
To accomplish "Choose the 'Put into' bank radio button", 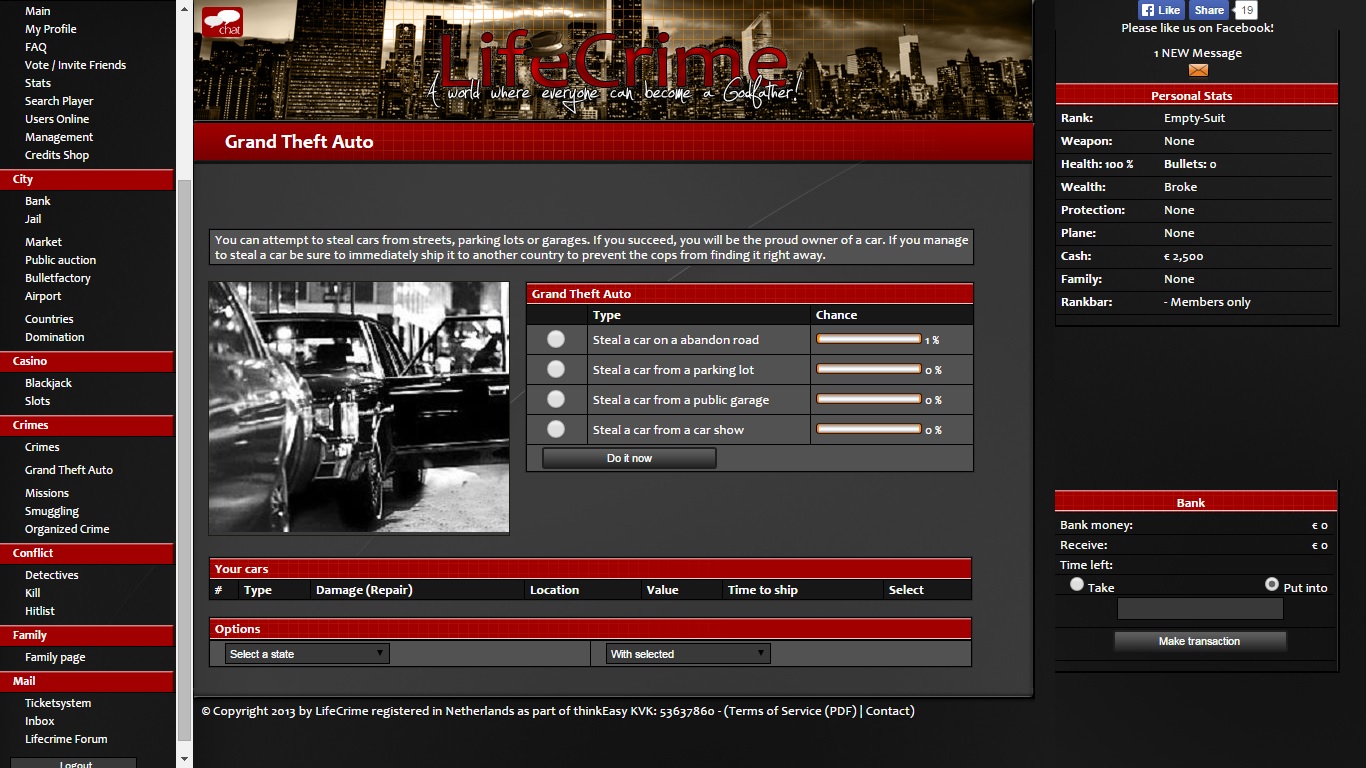I will click(1272, 585).
